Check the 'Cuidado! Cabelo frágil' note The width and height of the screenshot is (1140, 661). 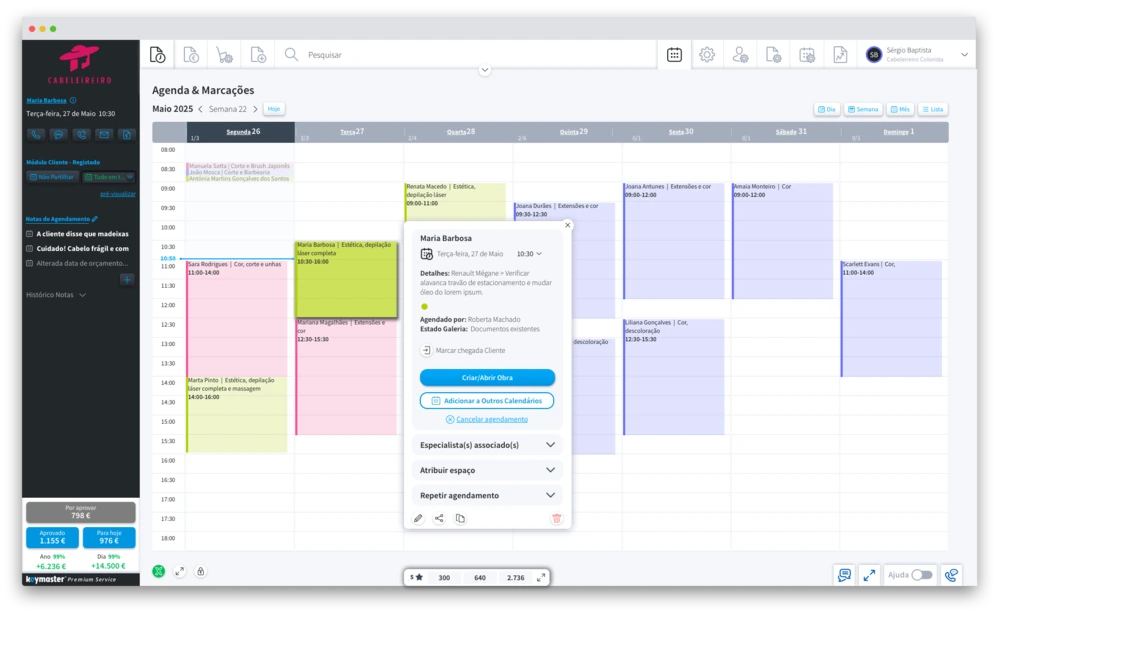[x=30, y=248]
